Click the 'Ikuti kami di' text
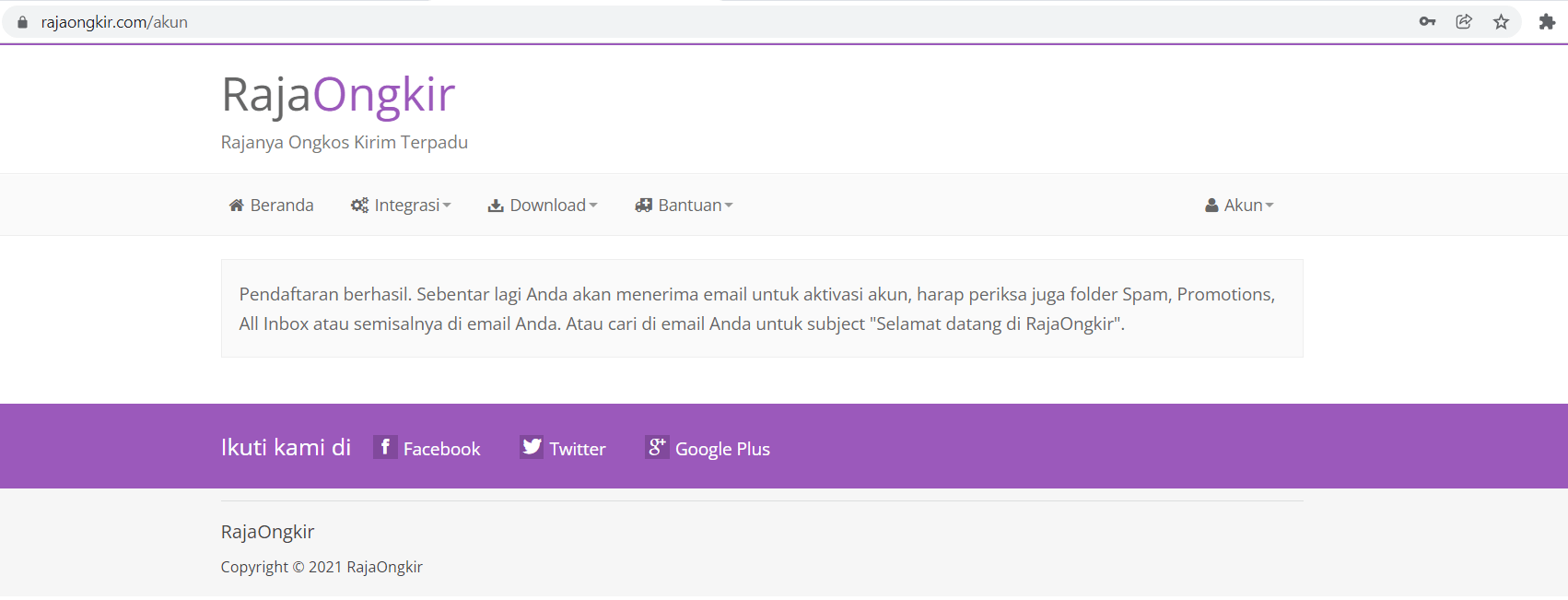 click(287, 447)
